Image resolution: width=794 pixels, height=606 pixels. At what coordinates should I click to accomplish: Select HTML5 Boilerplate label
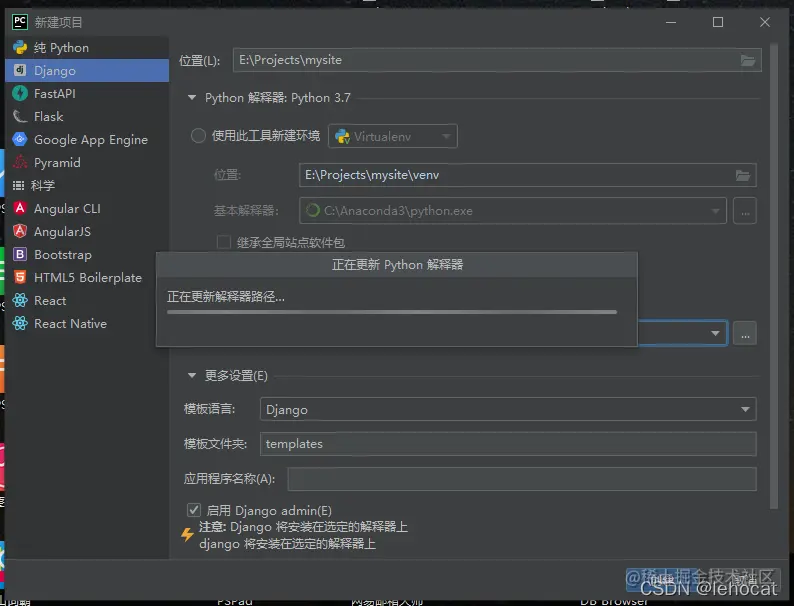point(88,277)
